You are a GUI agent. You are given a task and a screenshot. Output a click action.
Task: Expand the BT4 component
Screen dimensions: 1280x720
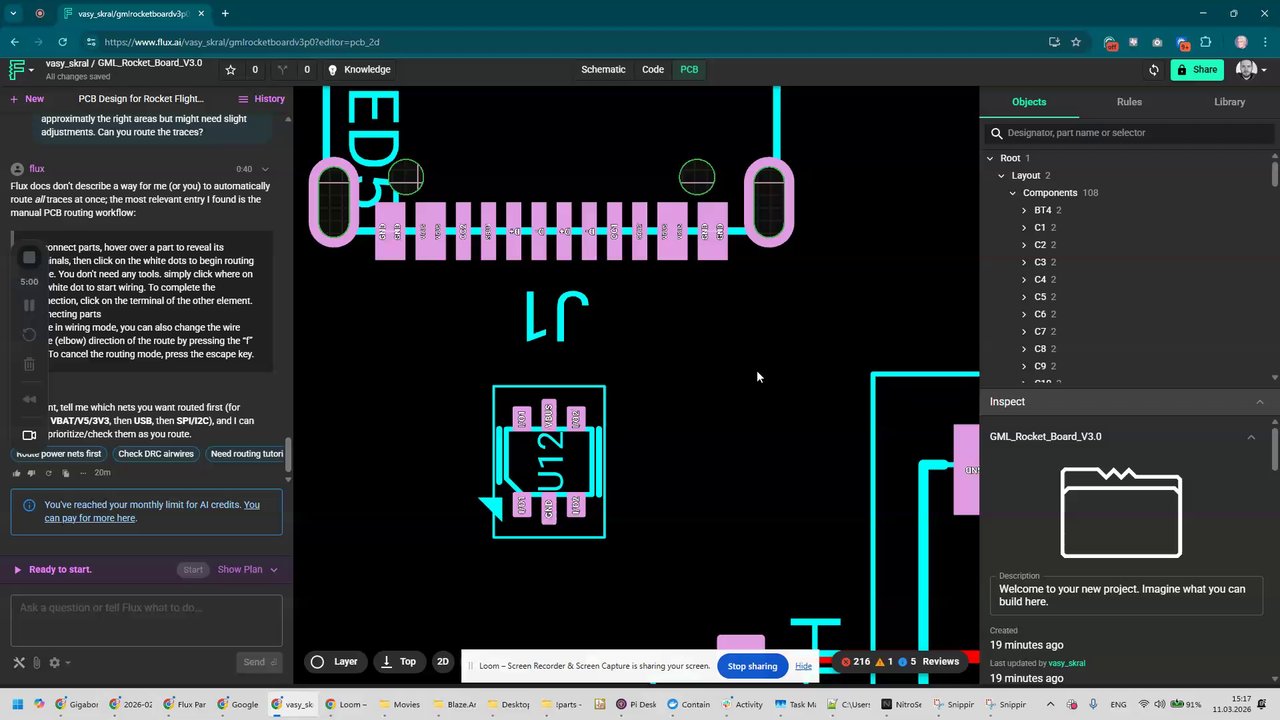point(1024,211)
